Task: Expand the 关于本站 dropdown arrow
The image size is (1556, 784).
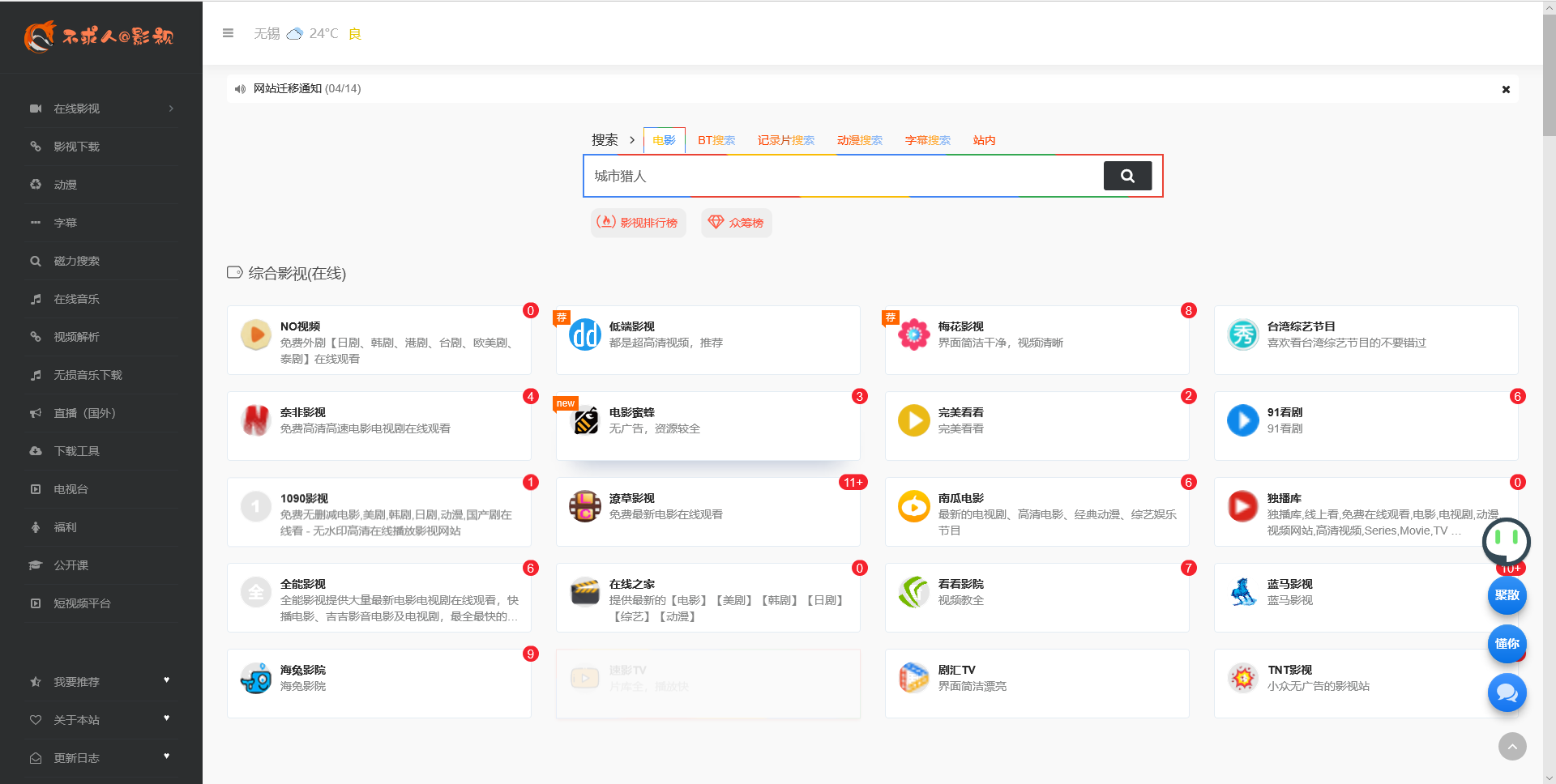Action: pos(167,718)
